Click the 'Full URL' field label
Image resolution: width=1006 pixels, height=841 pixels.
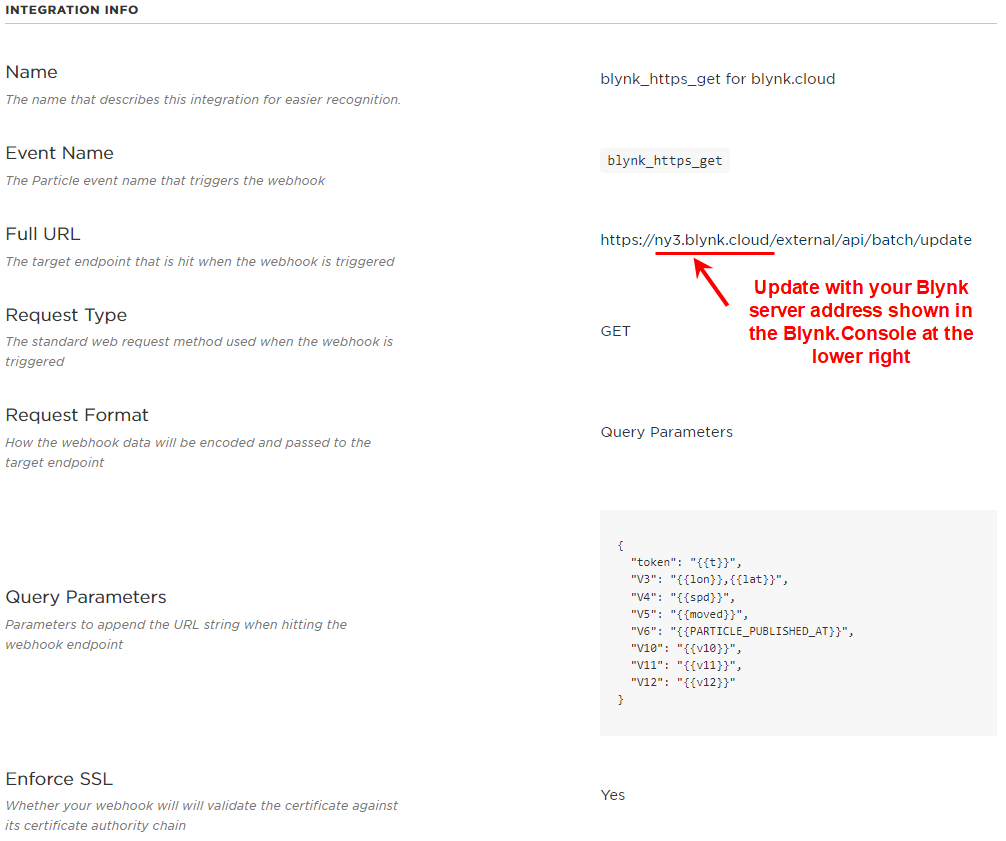click(43, 234)
